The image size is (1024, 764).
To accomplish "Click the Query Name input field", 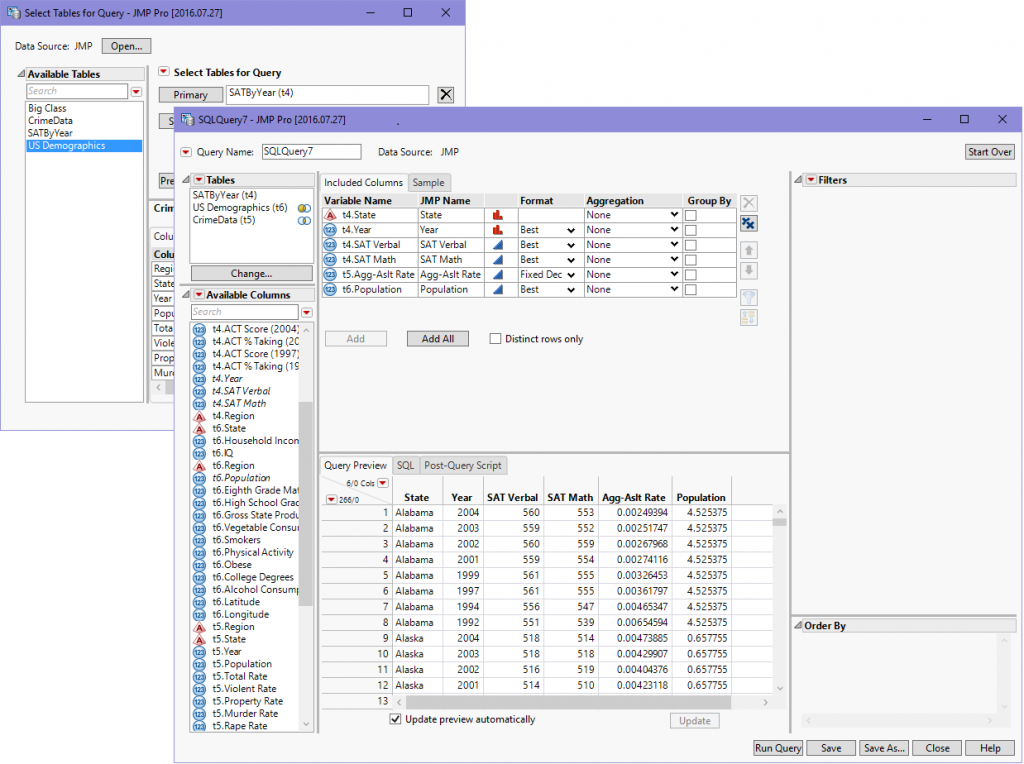I will click(x=310, y=152).
